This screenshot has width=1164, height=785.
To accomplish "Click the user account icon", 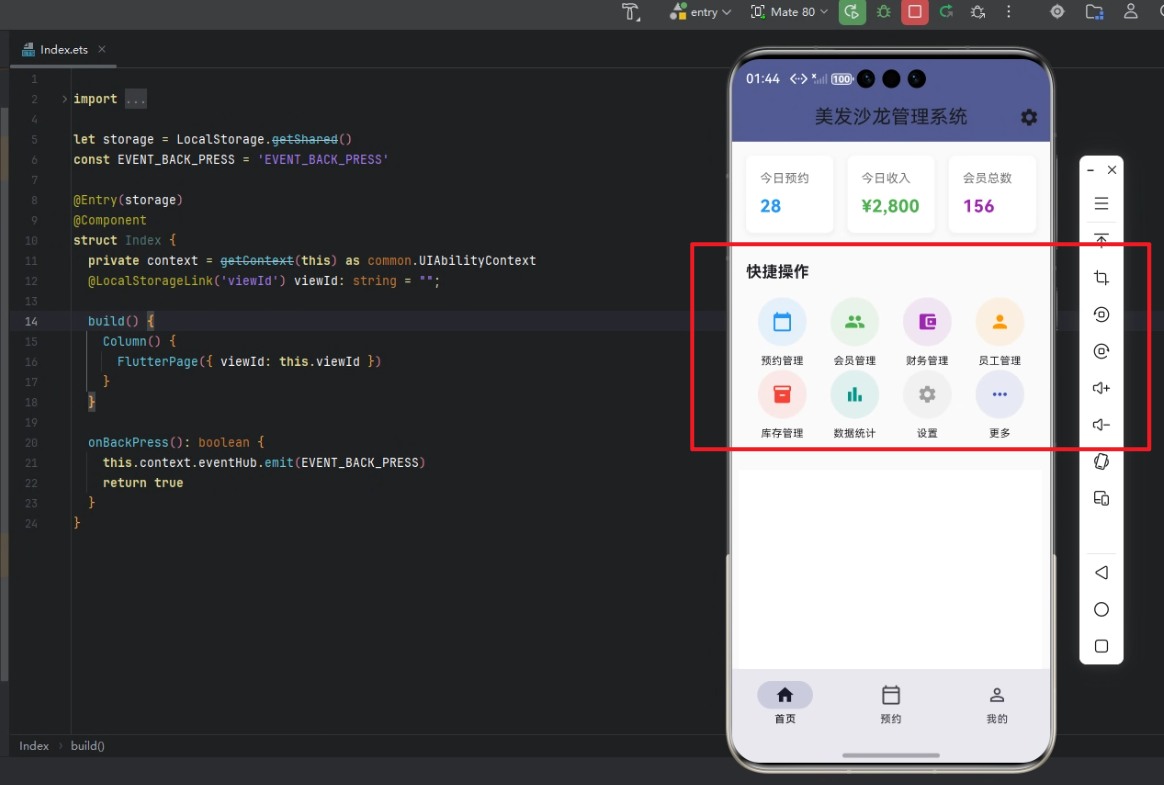I will click(1131, 12).
